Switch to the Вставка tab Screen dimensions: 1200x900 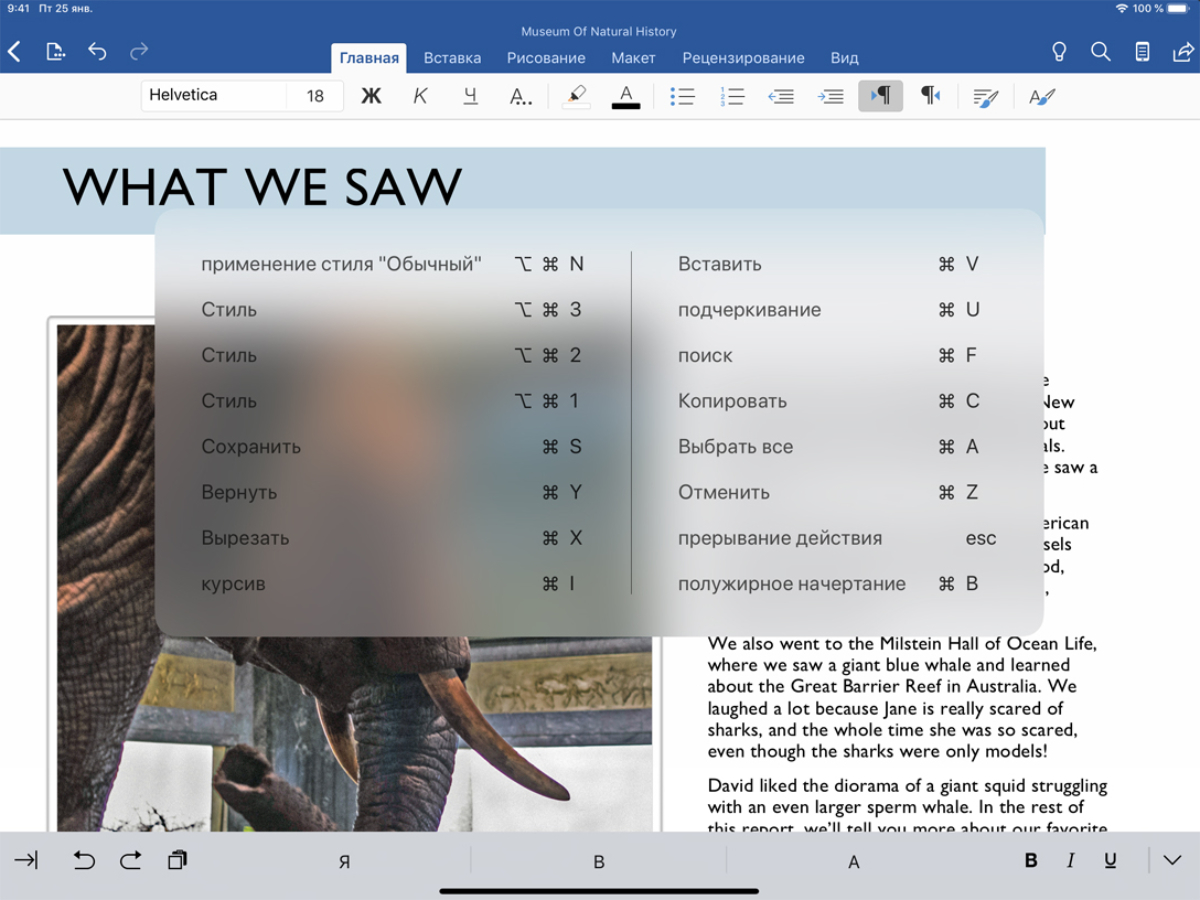tap(452, 58)
